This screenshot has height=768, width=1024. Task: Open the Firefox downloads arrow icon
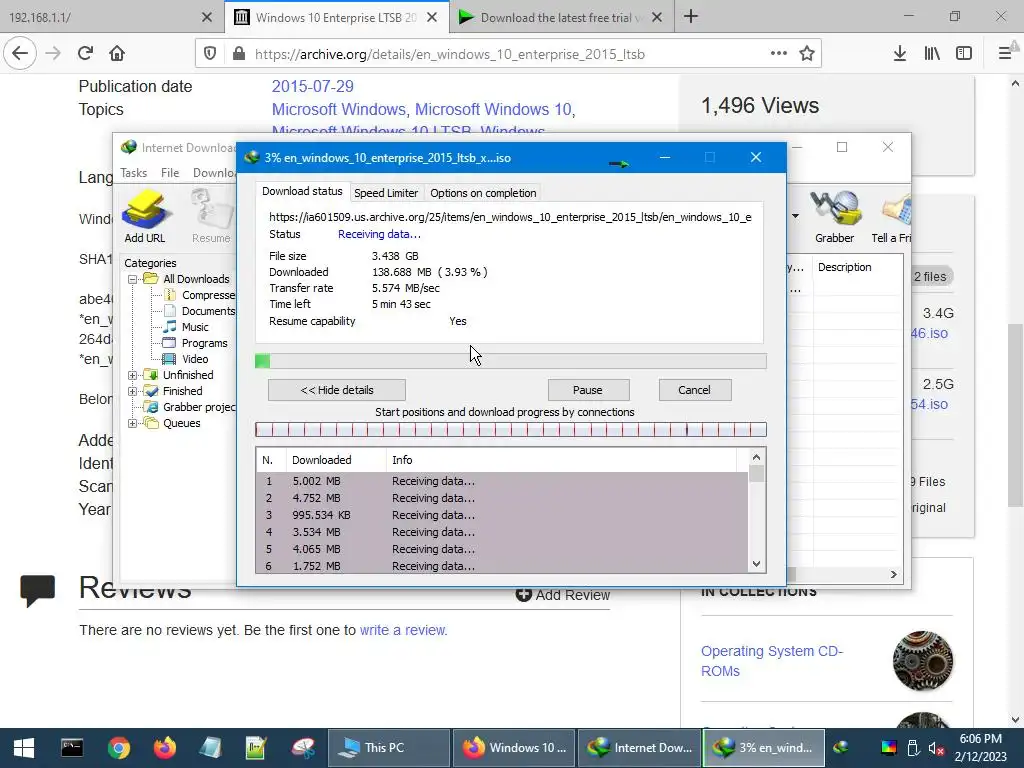tap(900, 54)
